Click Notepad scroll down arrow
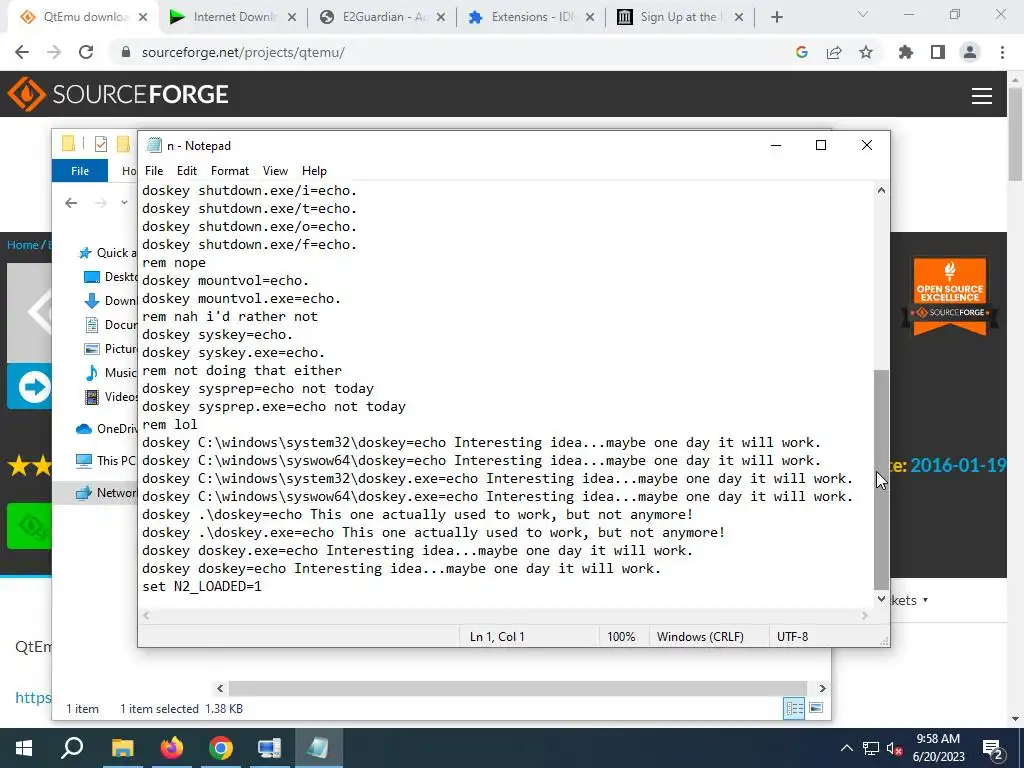The height and width of the screenshot is (768, 1024). (x=882, y=599)
